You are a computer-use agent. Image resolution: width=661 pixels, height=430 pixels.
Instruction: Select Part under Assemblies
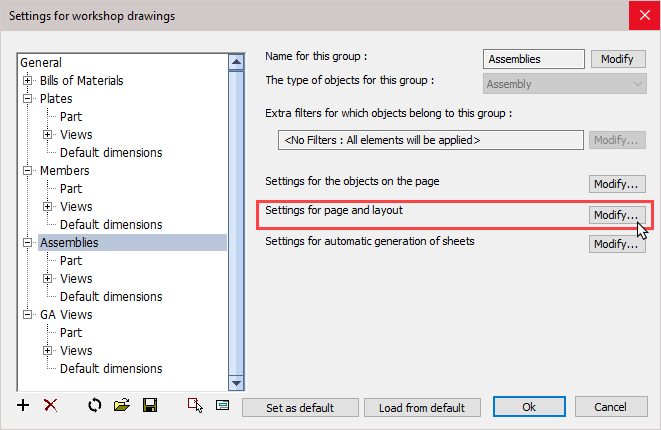pyautogui.click(x=71, y=260)
